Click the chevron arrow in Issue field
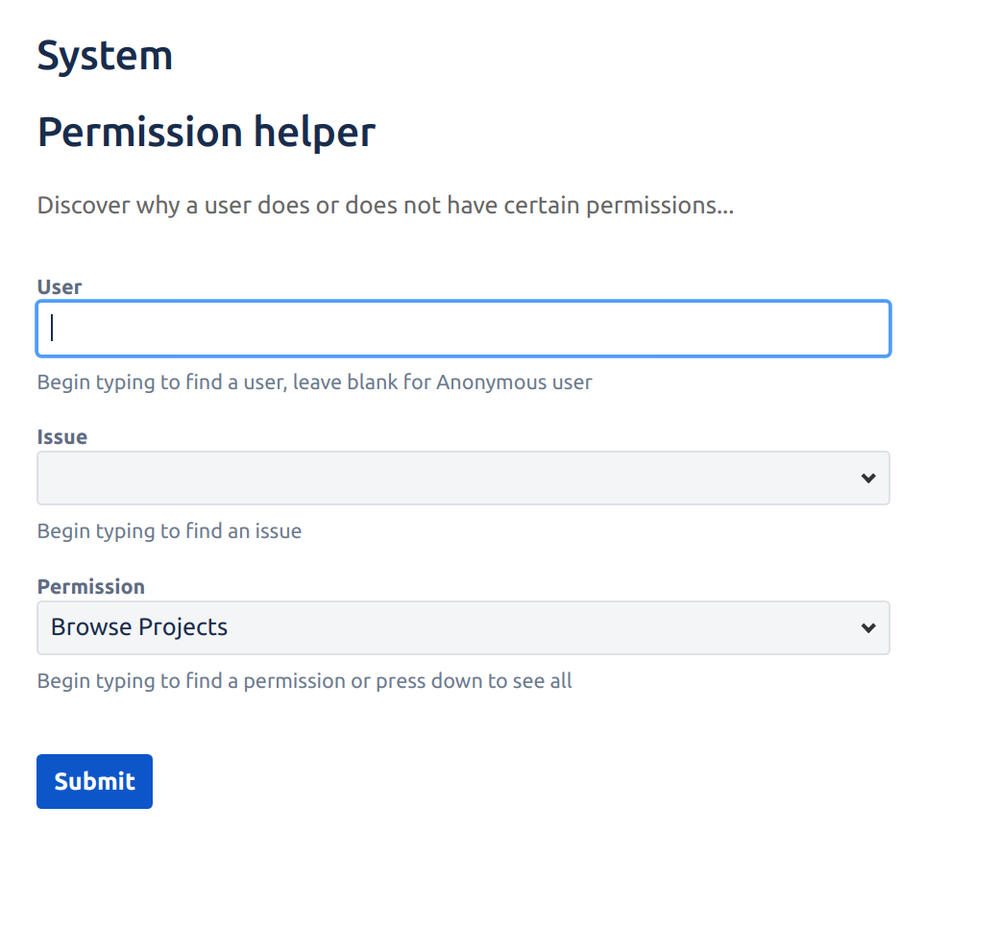Screen dimensions: 999x931 (x=867, y=478)
